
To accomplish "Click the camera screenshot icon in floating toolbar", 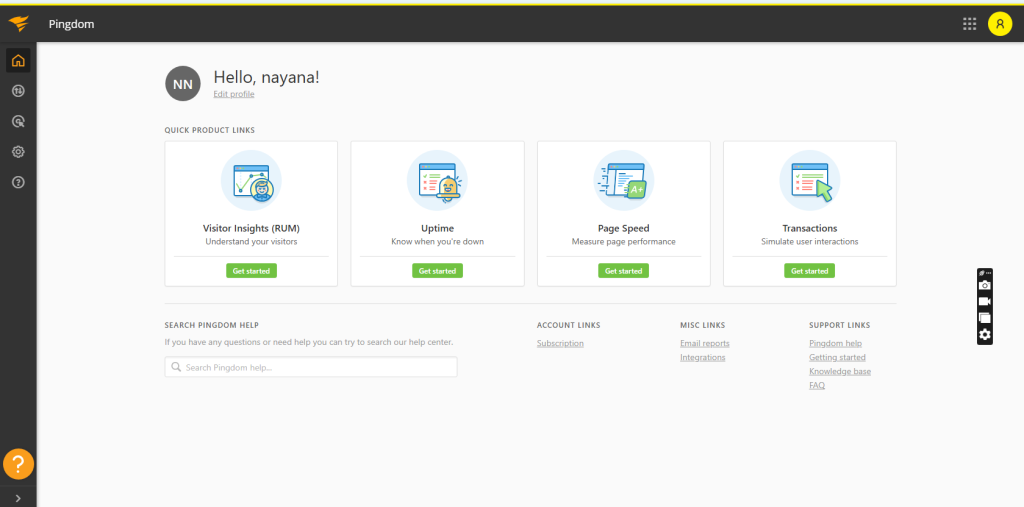I will (x=985, y=286).
